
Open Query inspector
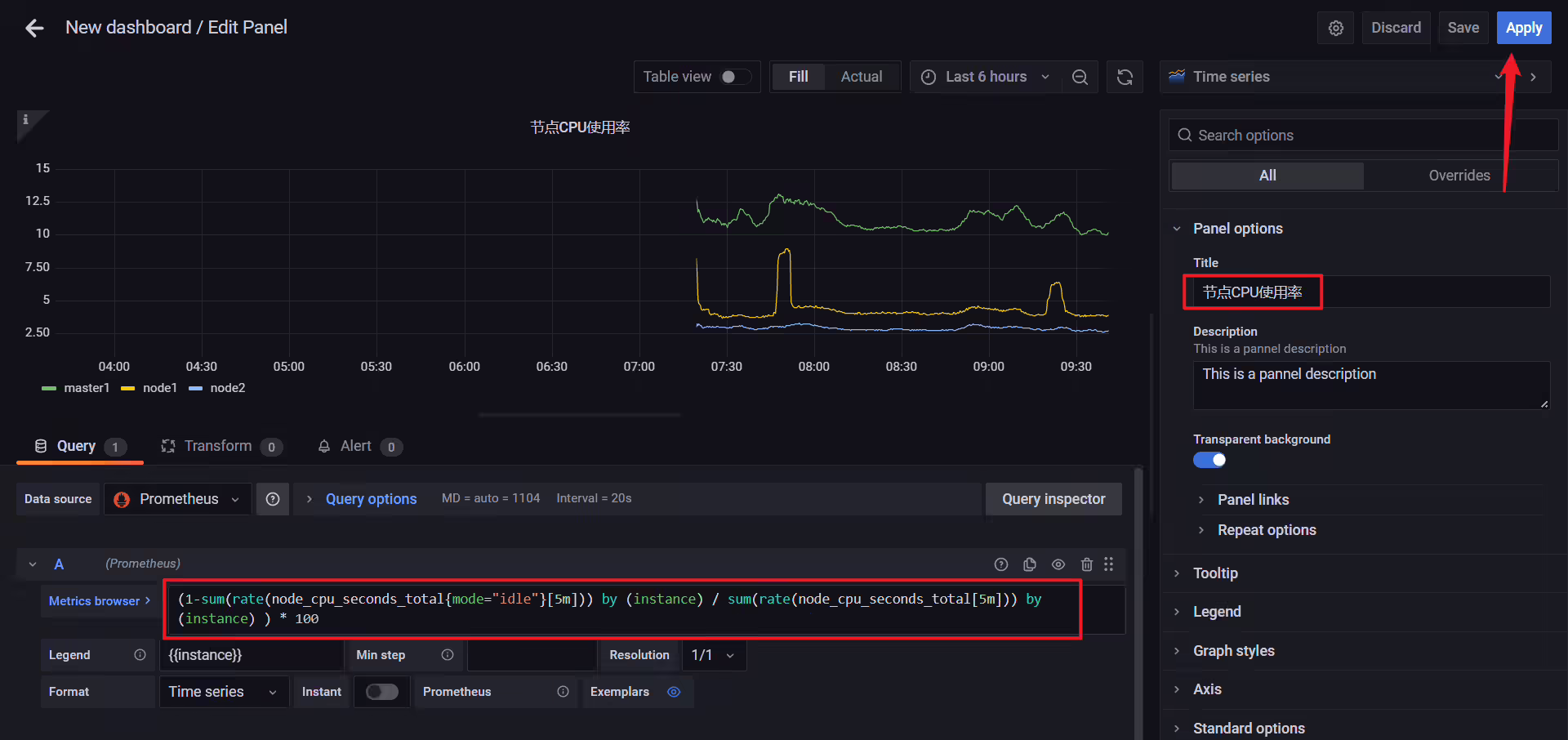(x=1053, y=499)
